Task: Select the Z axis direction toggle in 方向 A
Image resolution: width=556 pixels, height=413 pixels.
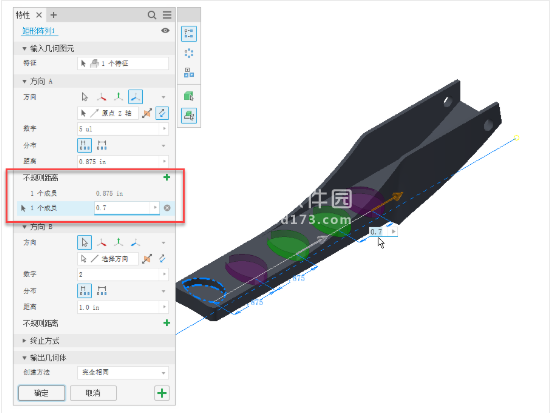Action: point(135,96)
